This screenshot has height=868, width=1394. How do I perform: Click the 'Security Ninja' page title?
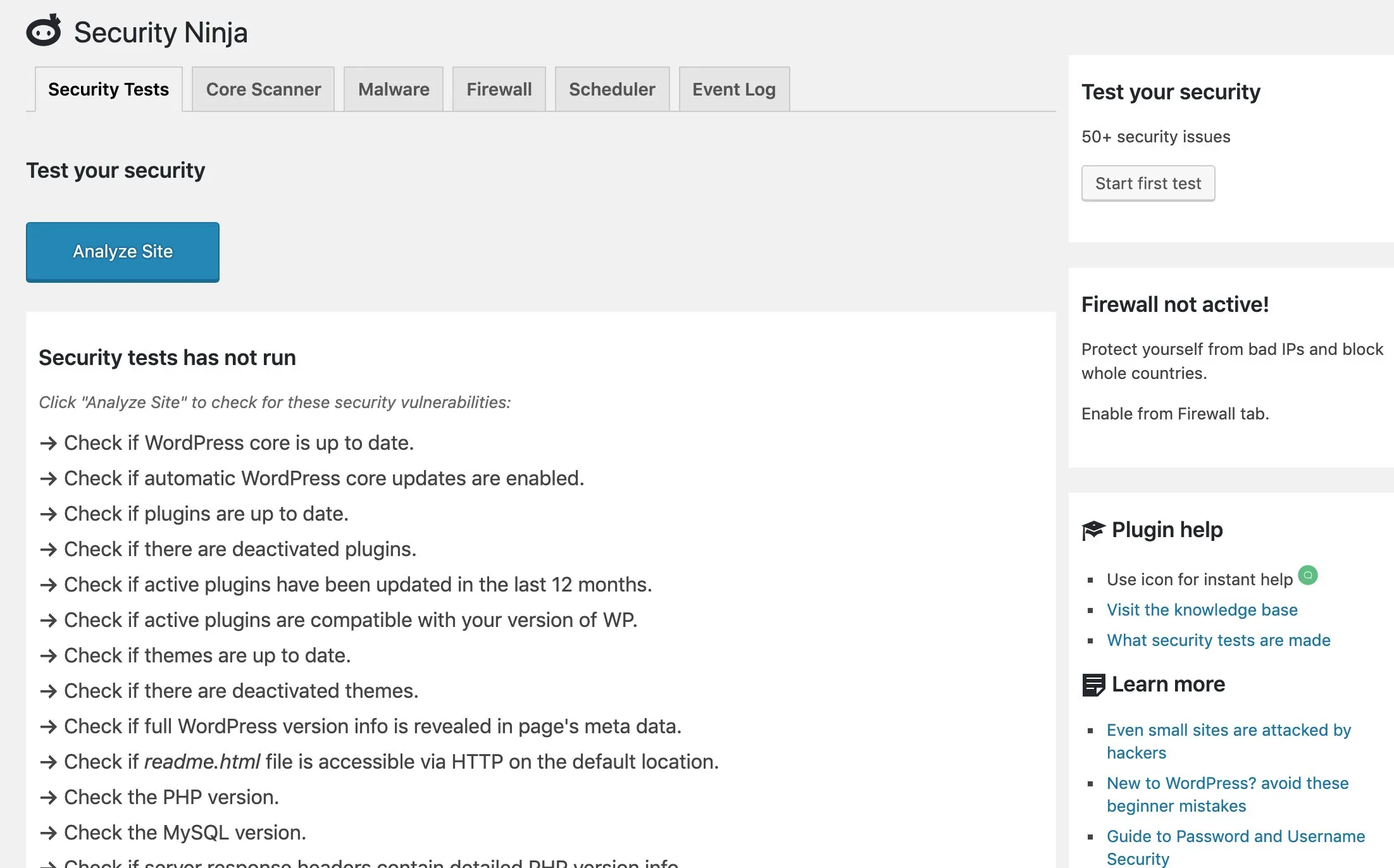pyautogui.click(x=161, y=32)
